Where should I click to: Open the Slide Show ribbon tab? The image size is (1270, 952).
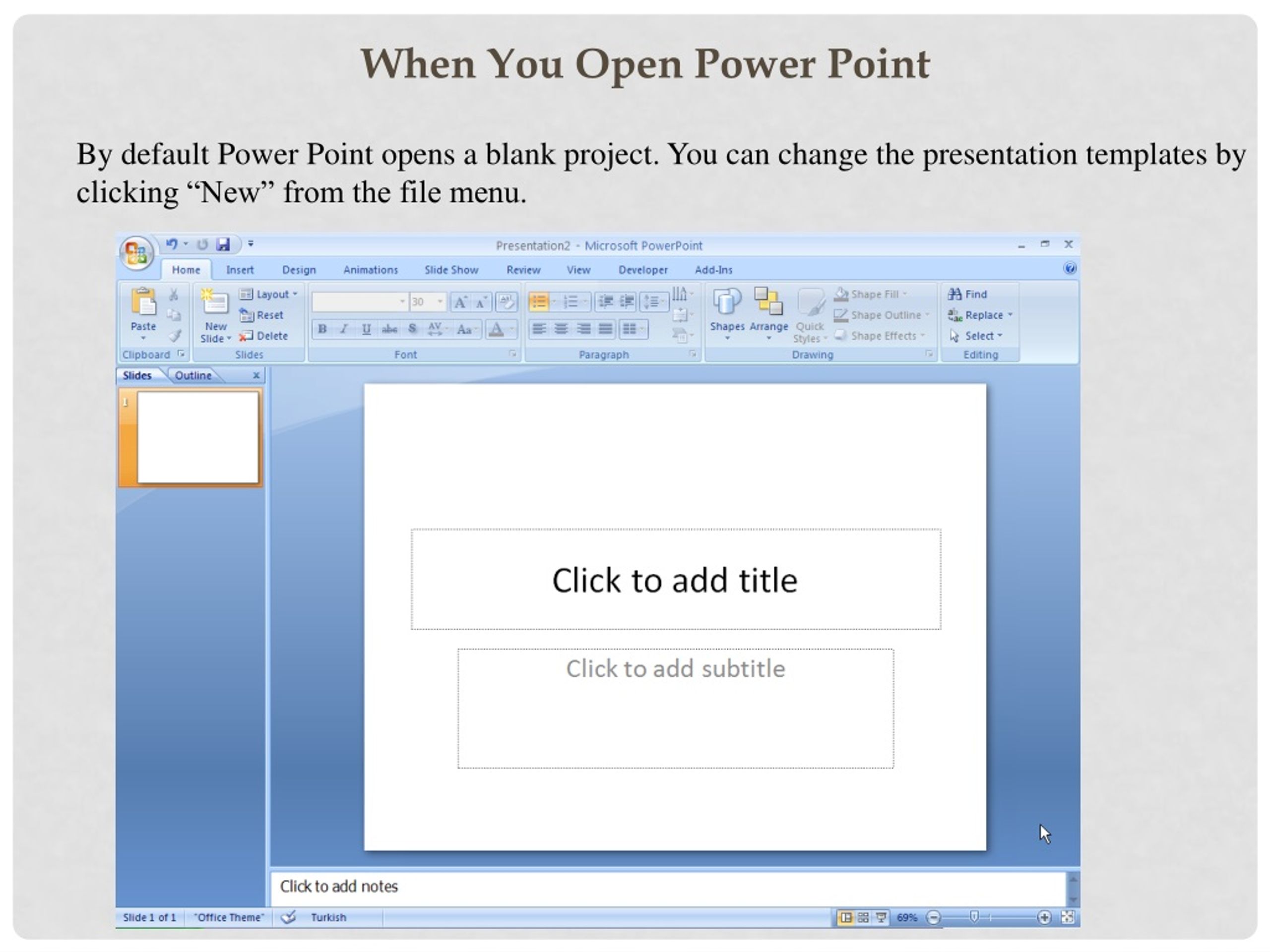click(451, 270)
